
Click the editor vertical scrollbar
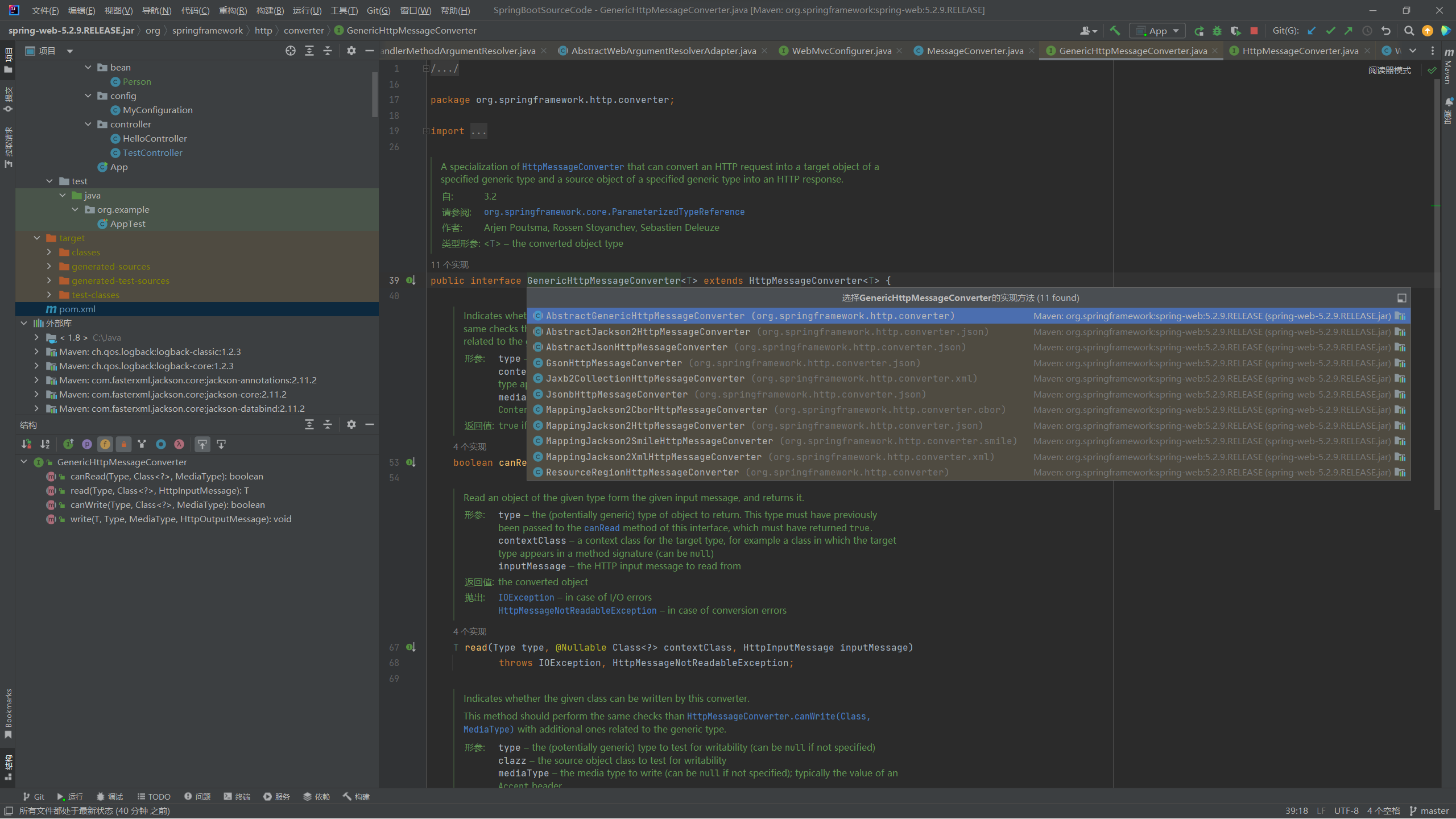tap(1437, 284)
